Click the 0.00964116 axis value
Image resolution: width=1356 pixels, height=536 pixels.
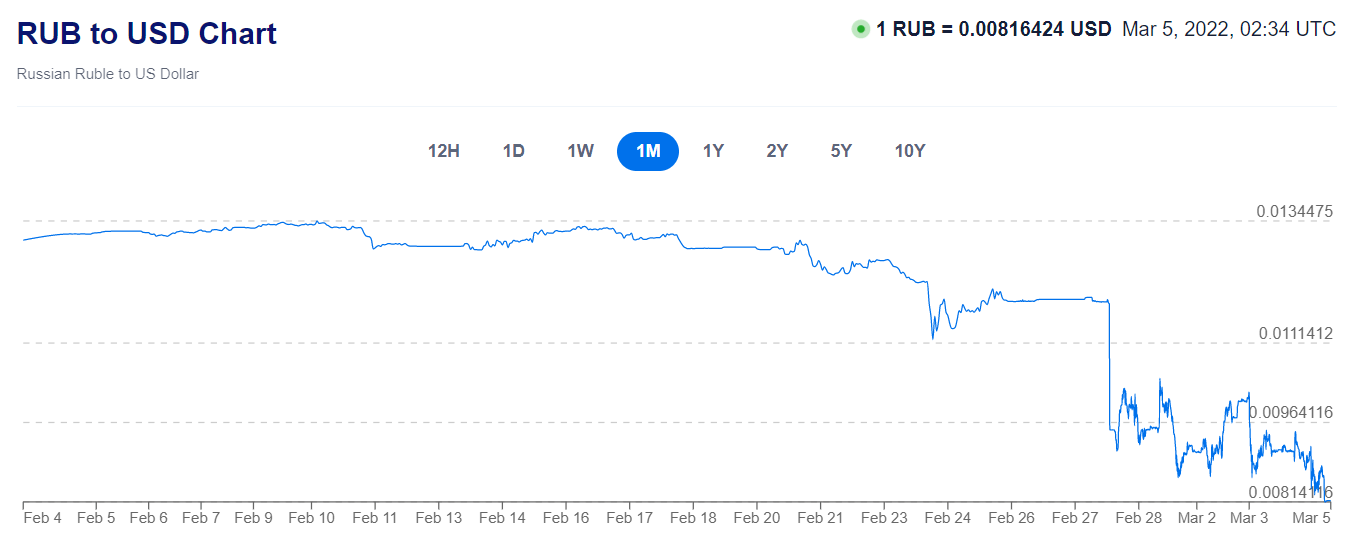tap(1290, 412)
